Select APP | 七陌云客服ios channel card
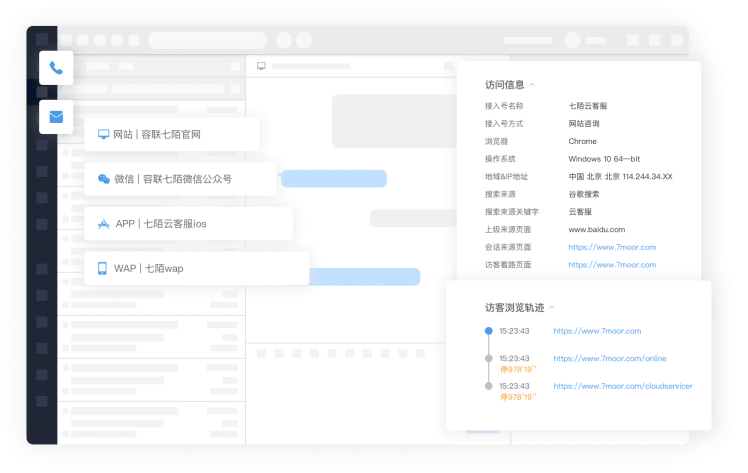Screen dimensions: 748x473 188,224
